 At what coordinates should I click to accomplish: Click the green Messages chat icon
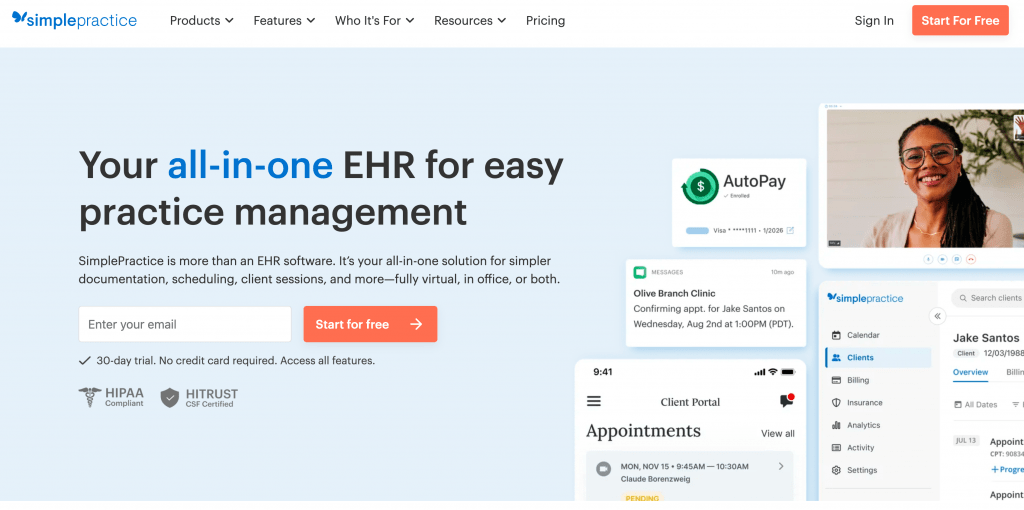(639, 272)
